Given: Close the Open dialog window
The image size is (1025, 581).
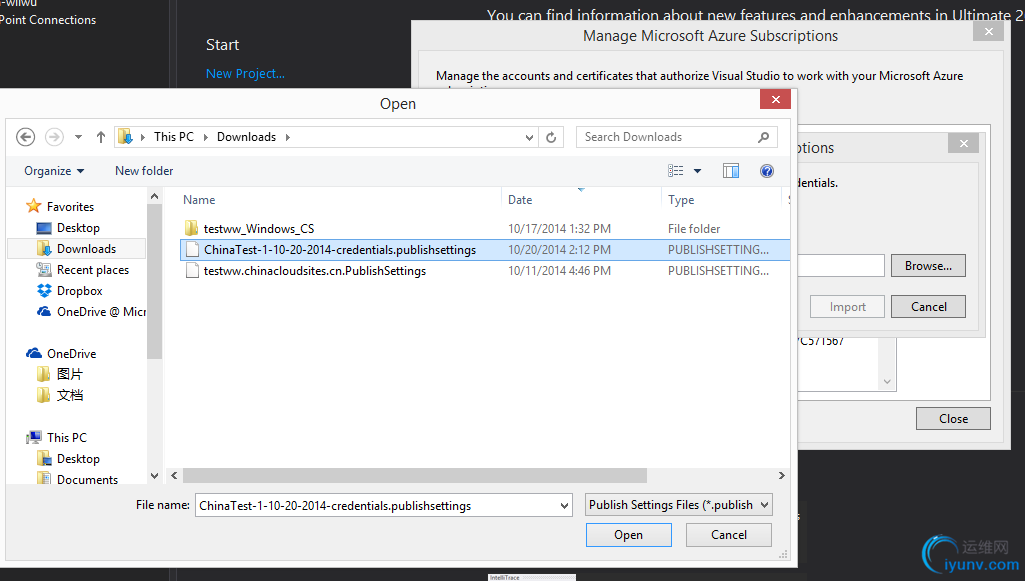Looking at the screenshot, I should click(x=775, y=99).
